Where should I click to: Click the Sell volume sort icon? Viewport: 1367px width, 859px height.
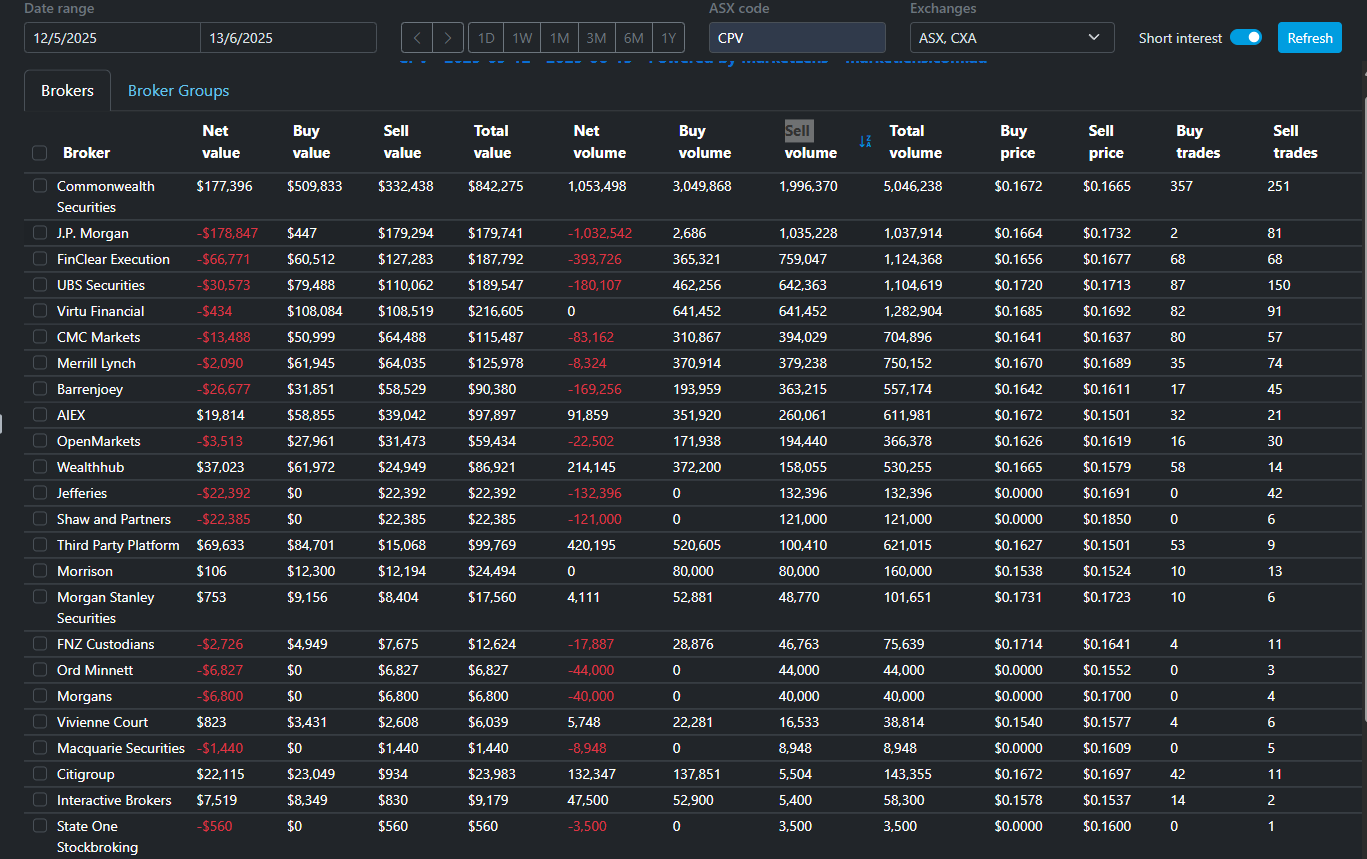(x=865, y=141)
